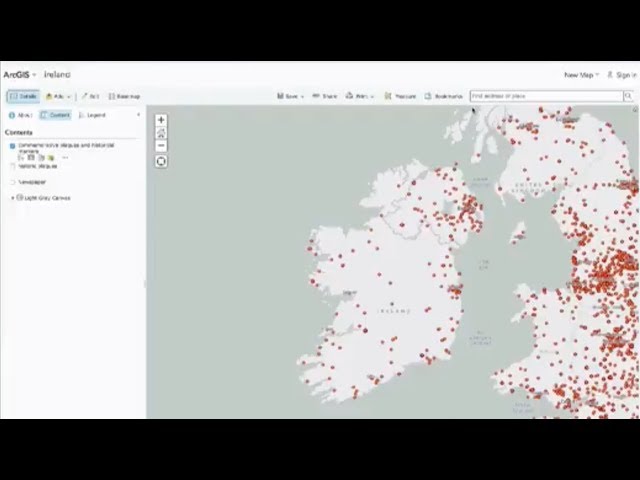640x480 pixels.
Task: Enable the Historic plaques layer checkbox
Action: click(x=13, y=166)
